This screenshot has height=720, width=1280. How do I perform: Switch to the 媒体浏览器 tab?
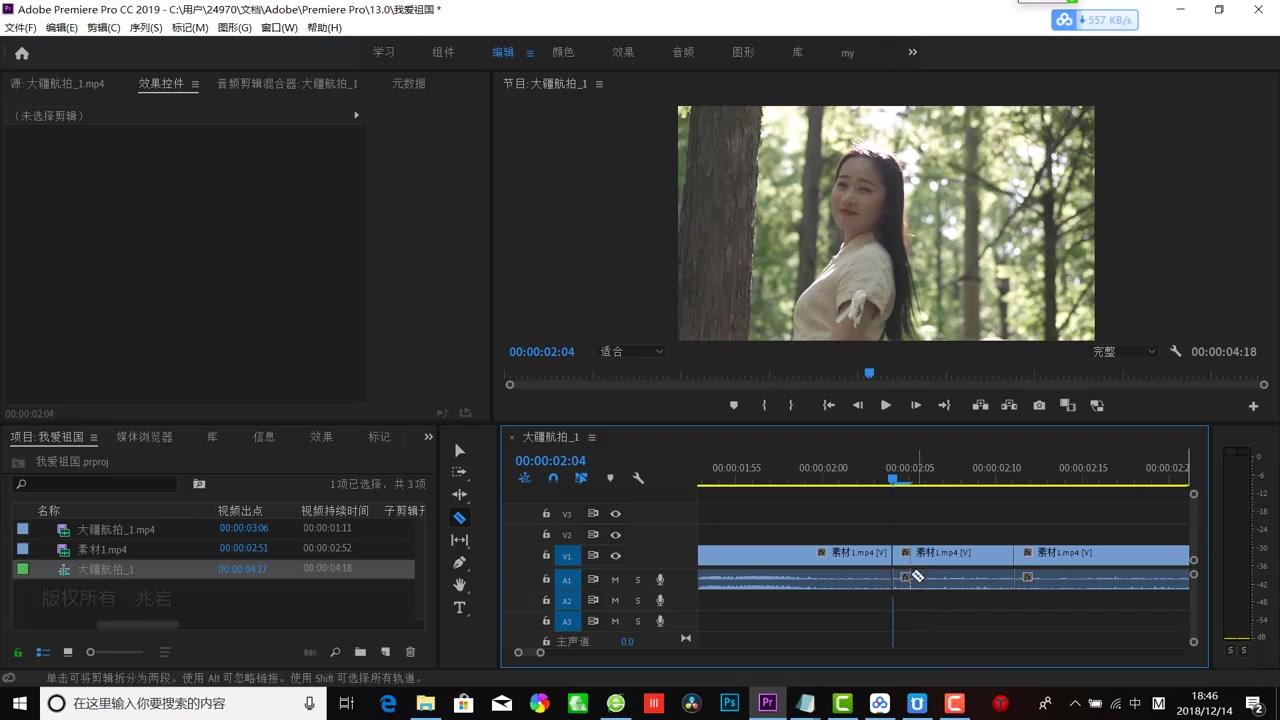pos(145,437)
